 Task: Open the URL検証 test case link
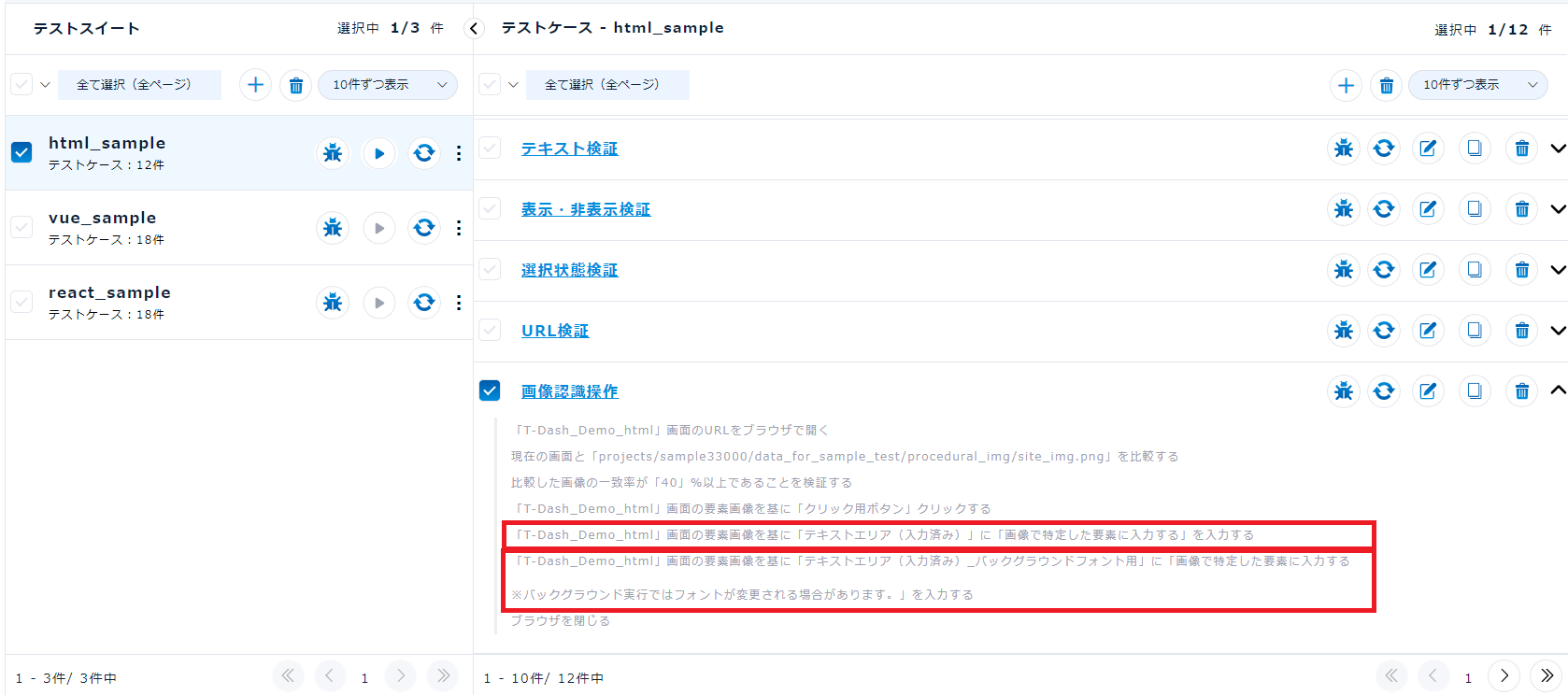pos(555,331)
